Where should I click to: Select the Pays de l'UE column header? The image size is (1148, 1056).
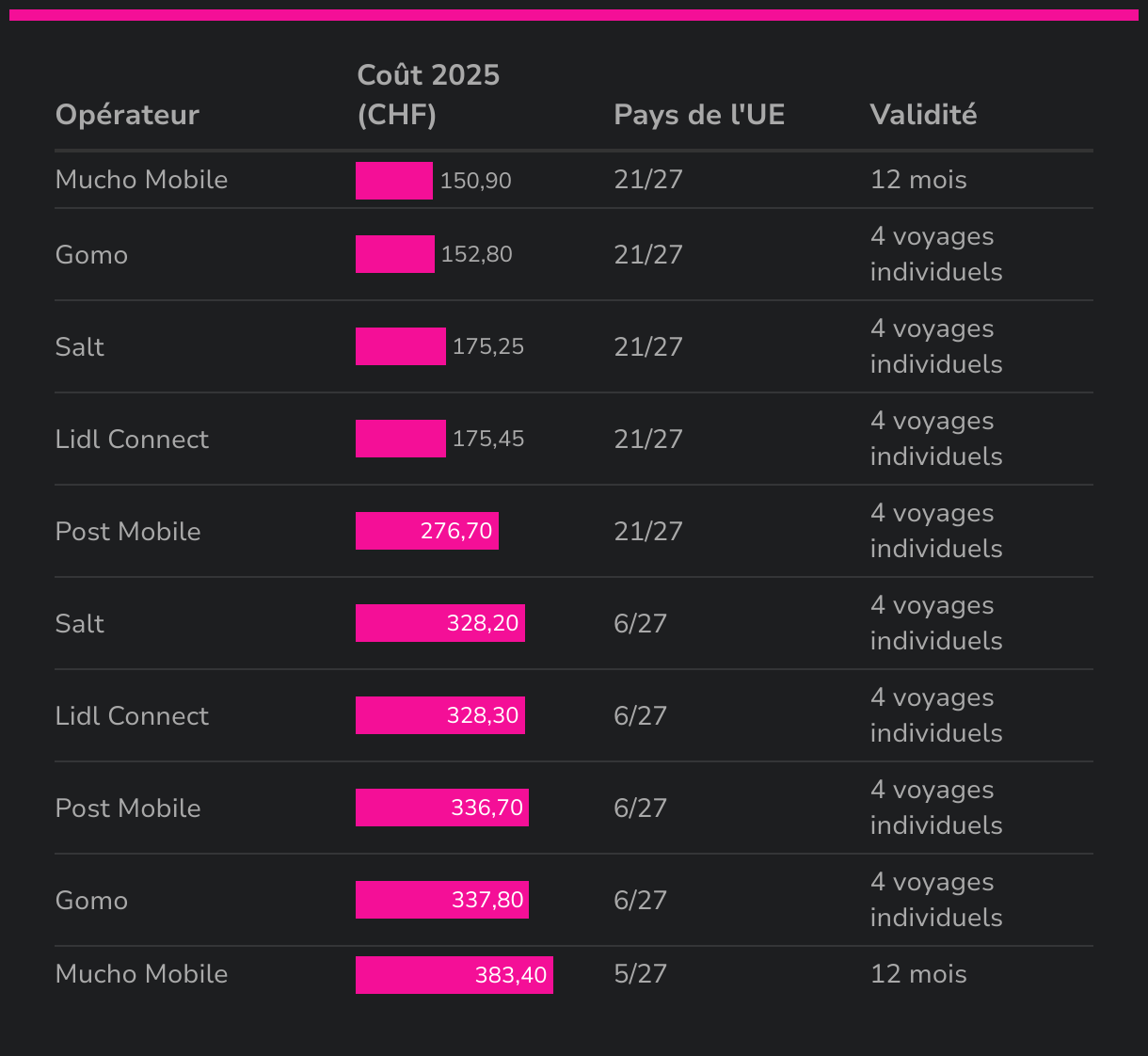(698, 115)
